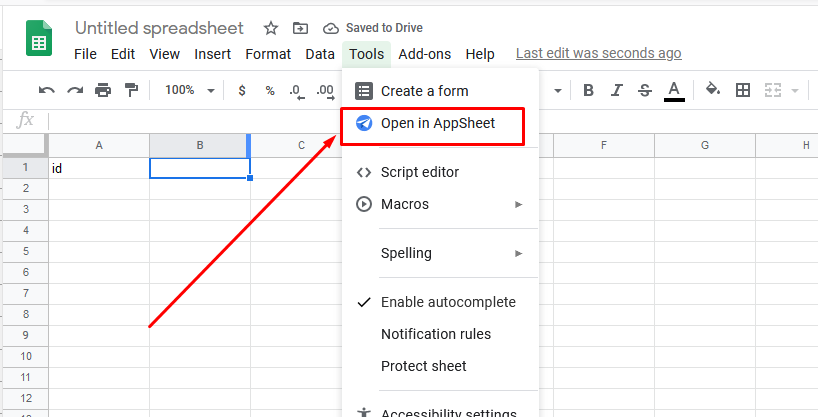Open the Help menu
The image size is (818, 417).
click(480, 54)
